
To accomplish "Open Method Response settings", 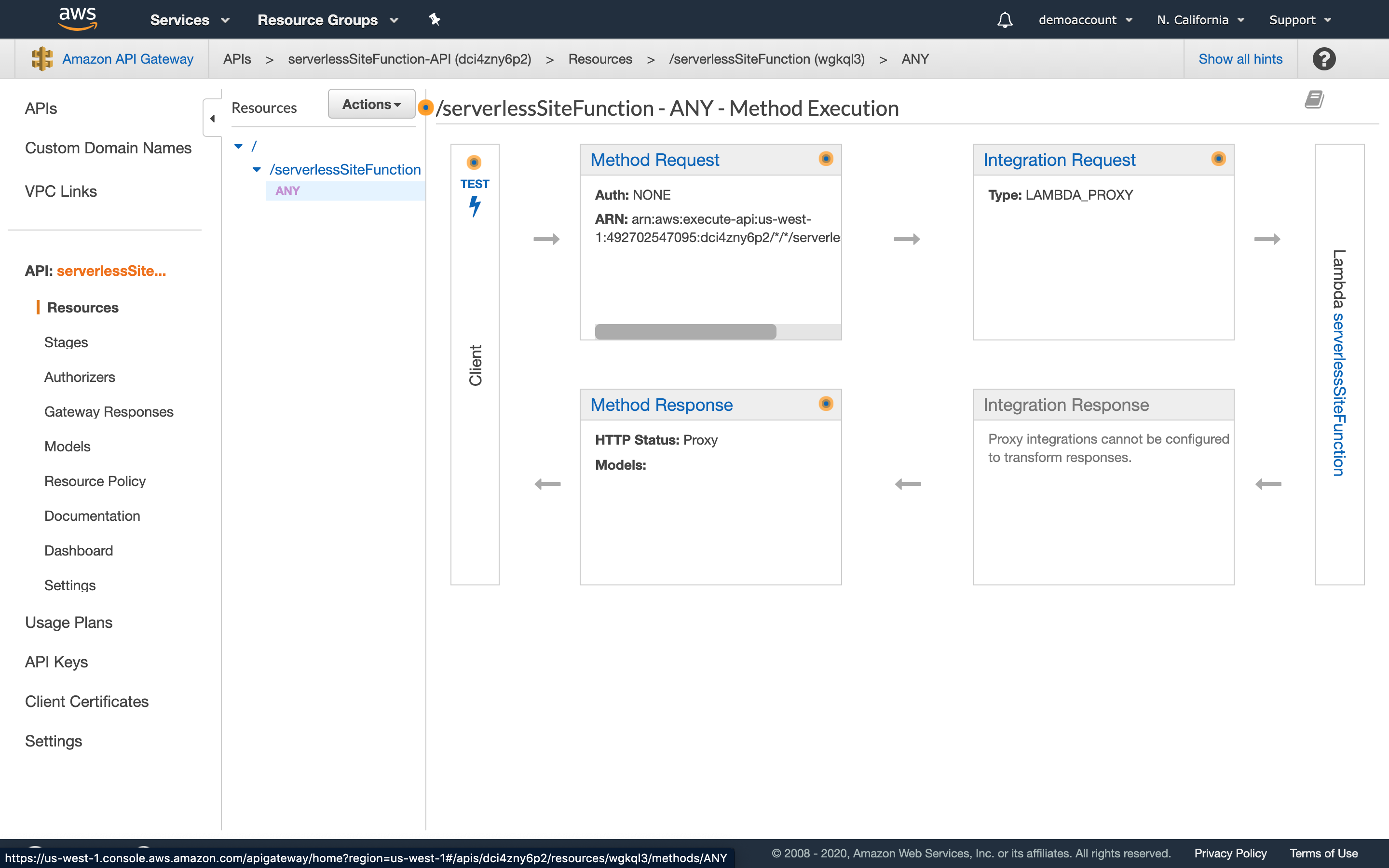I will click(661, 405).
